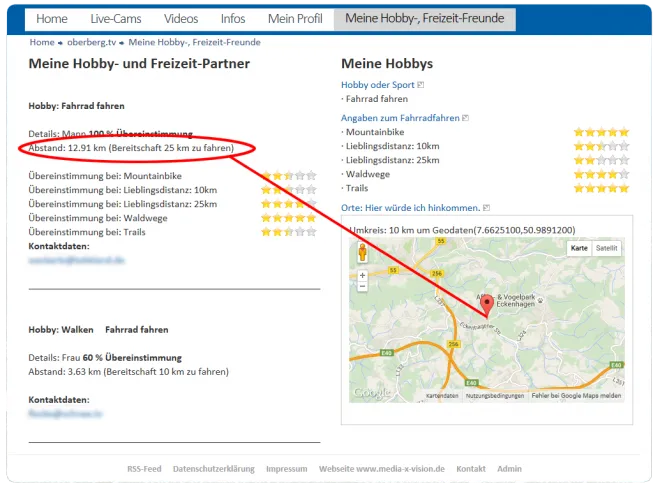Image resolution: width=660 pixels, height=487 pixels.
Task: Click the RSS-Feed footer link
Action: (144, 469)
